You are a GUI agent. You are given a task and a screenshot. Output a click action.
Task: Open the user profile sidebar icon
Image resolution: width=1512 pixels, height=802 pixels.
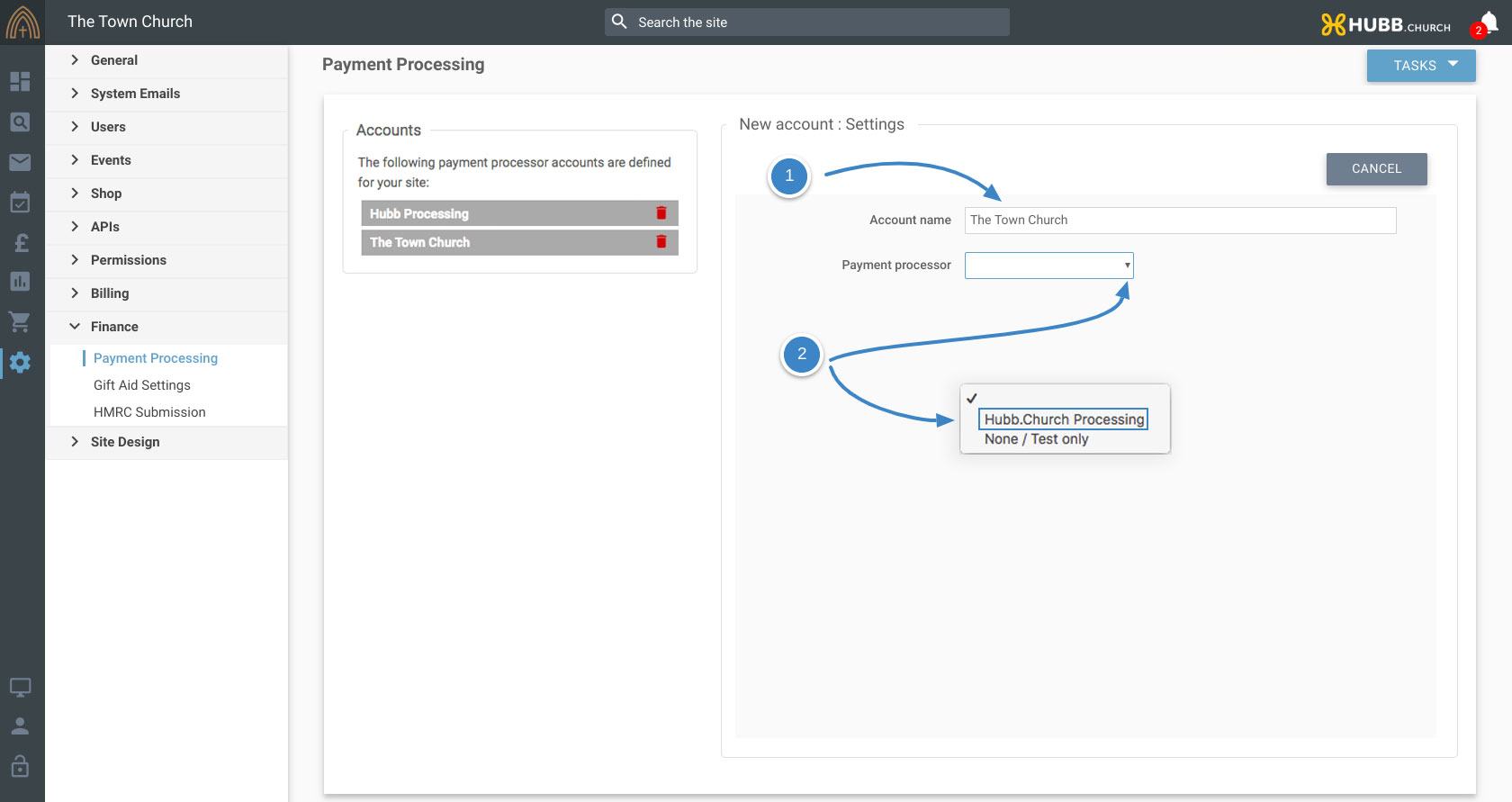[x=20, y=726]
